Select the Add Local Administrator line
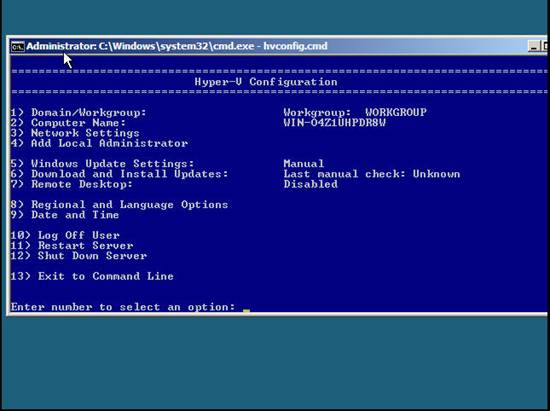The image size is (550, 411). click(x=99, y=143)
